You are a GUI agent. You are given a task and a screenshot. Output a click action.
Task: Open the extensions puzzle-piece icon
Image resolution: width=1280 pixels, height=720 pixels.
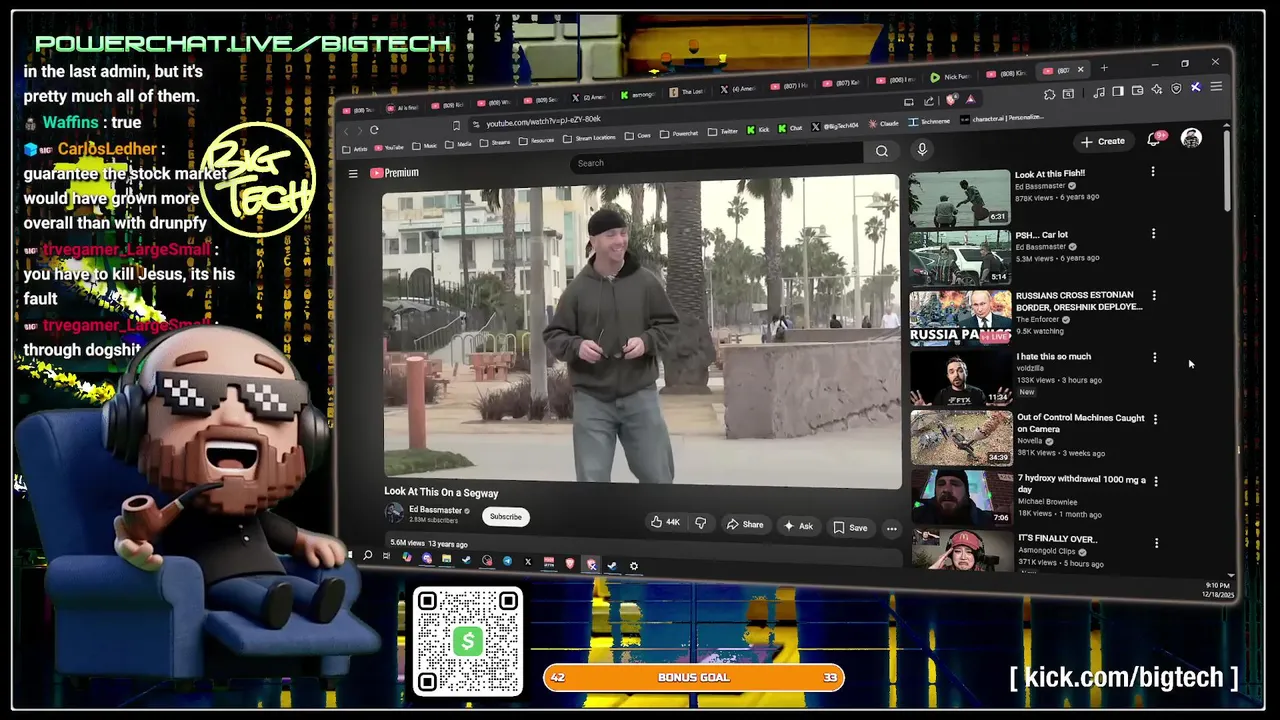click(x=1049, y=94)
